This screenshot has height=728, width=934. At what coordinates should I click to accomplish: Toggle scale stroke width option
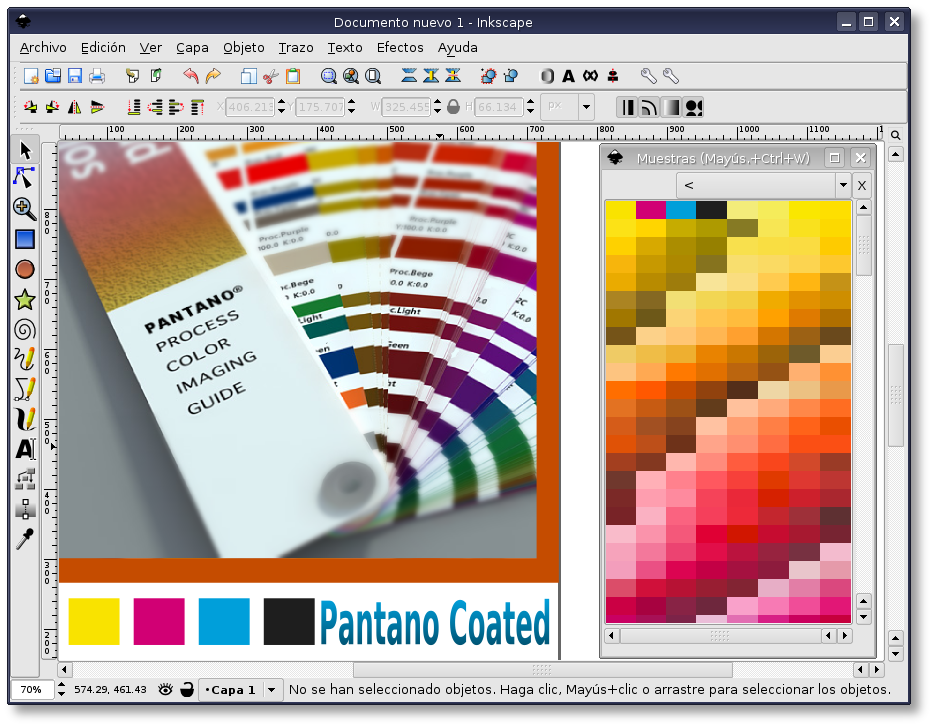click(x=627, y=107)
